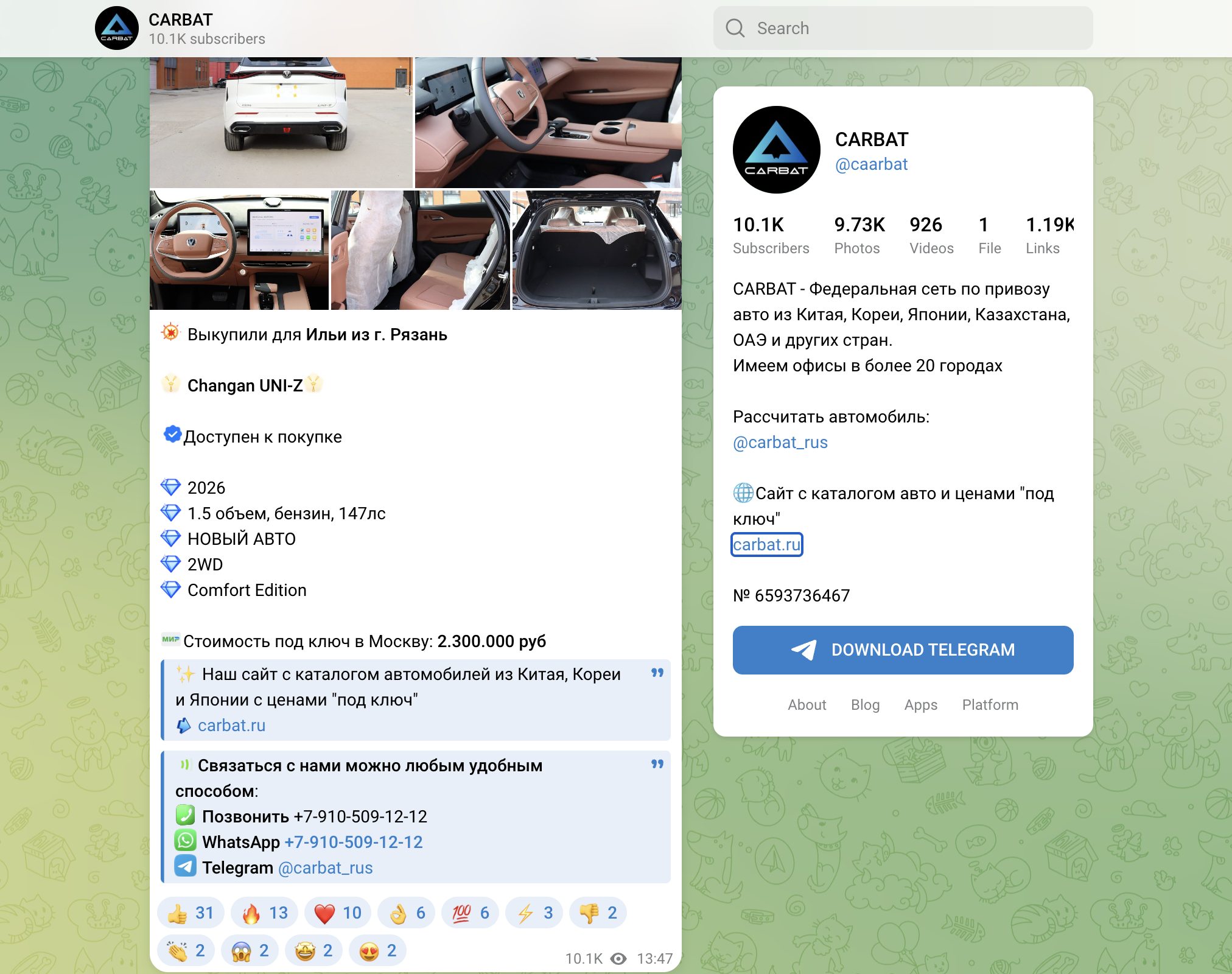1232x974 pixels.
Task: Click the channel number № 6593736467
Action: pyautogui.click(x=791, y=595)
